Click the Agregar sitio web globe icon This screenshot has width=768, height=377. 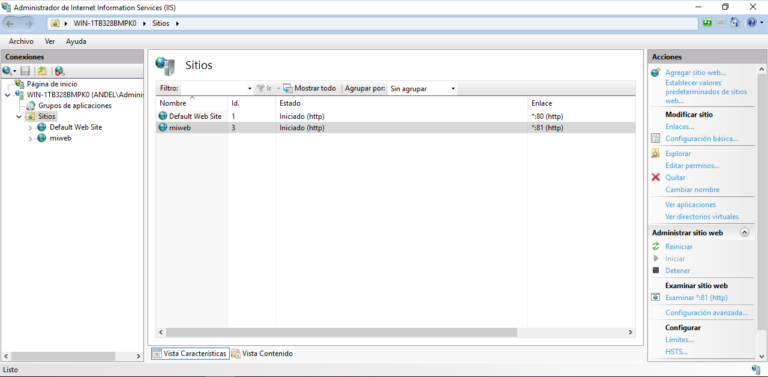coord(656,72)
